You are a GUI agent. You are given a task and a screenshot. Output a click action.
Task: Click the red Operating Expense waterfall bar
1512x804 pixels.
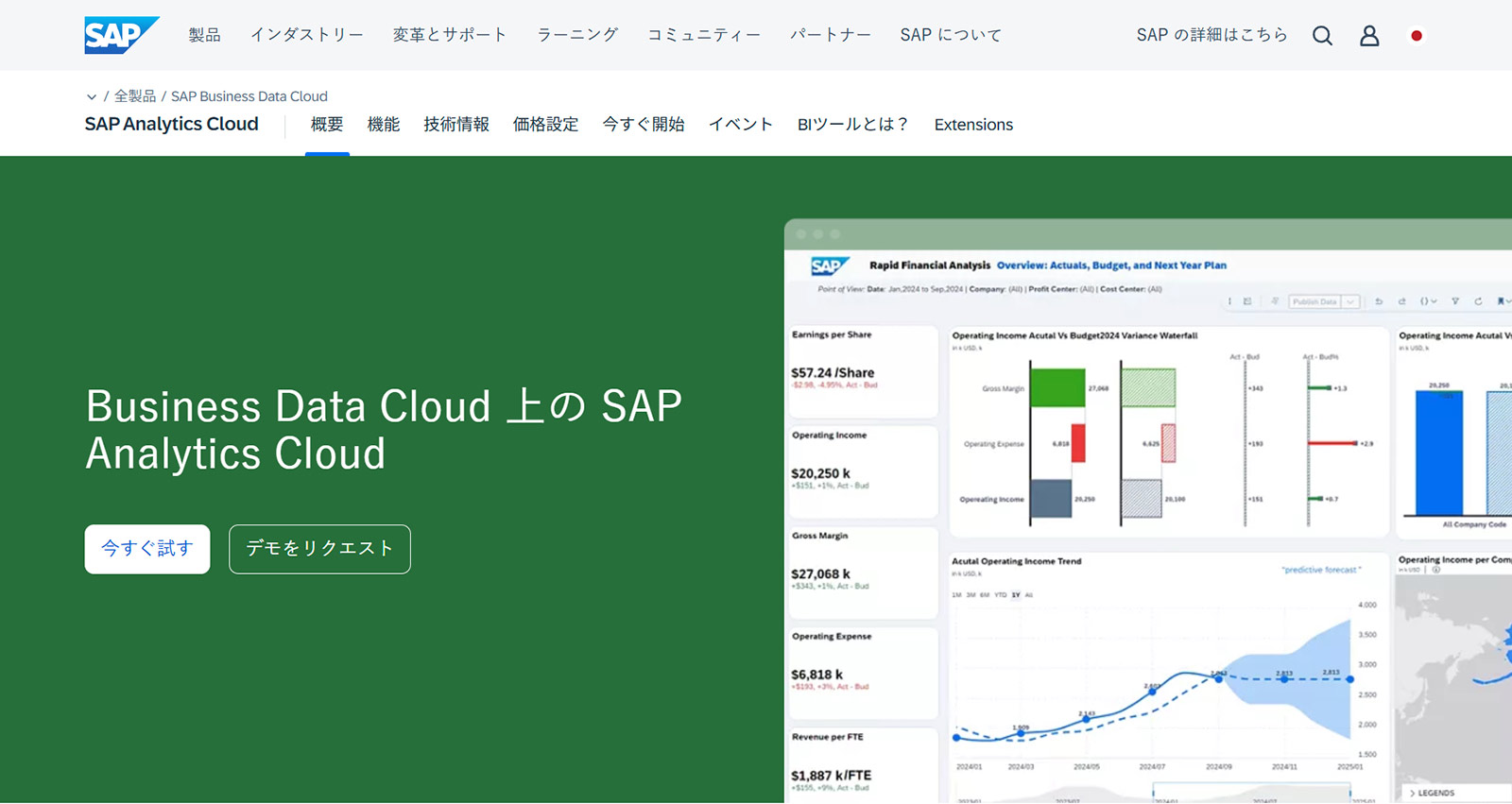coord(1078,443)
